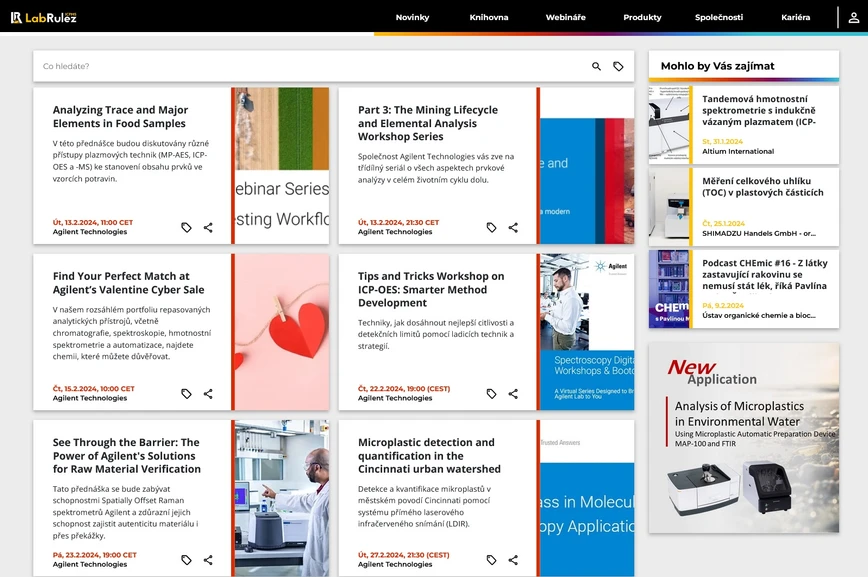This screenshot has height=577, width=868.
Task: Click the Mining Lifecycle blue-red thumbnail
Action: tap(587, 166)
